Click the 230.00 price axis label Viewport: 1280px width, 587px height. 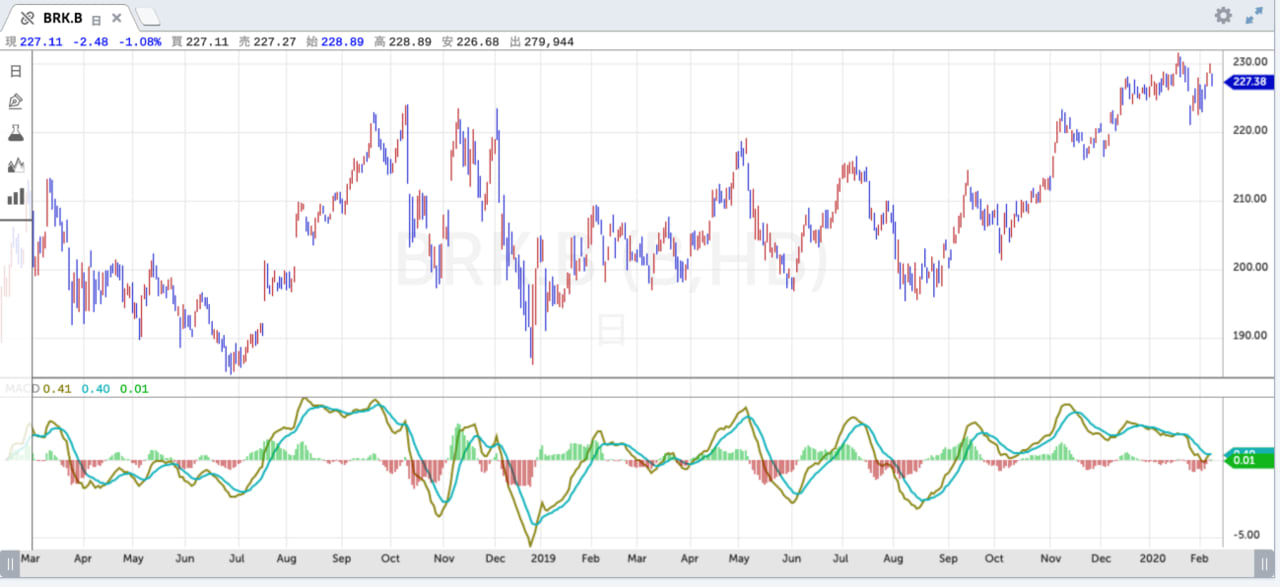(x=1250, y=62)
